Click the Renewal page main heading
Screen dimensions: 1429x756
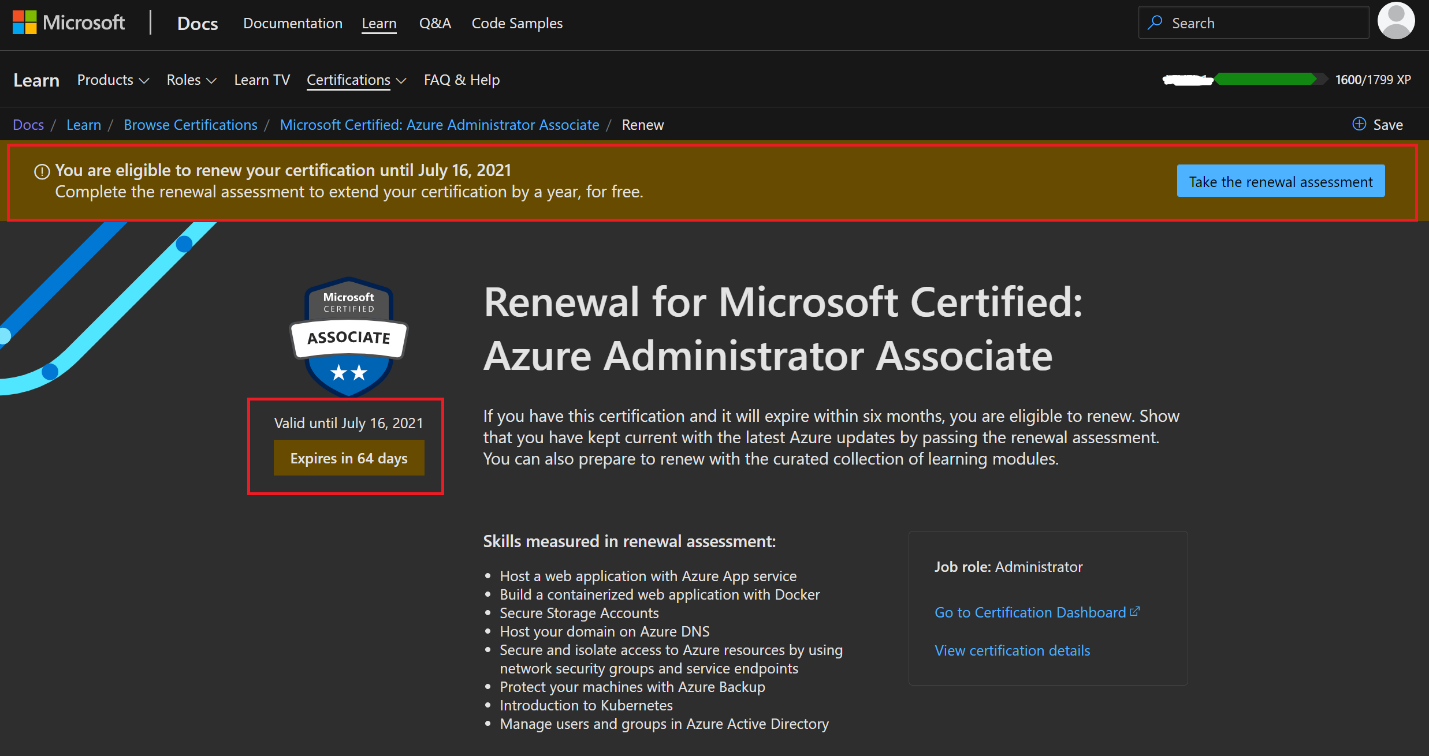[x=783, y=329]
